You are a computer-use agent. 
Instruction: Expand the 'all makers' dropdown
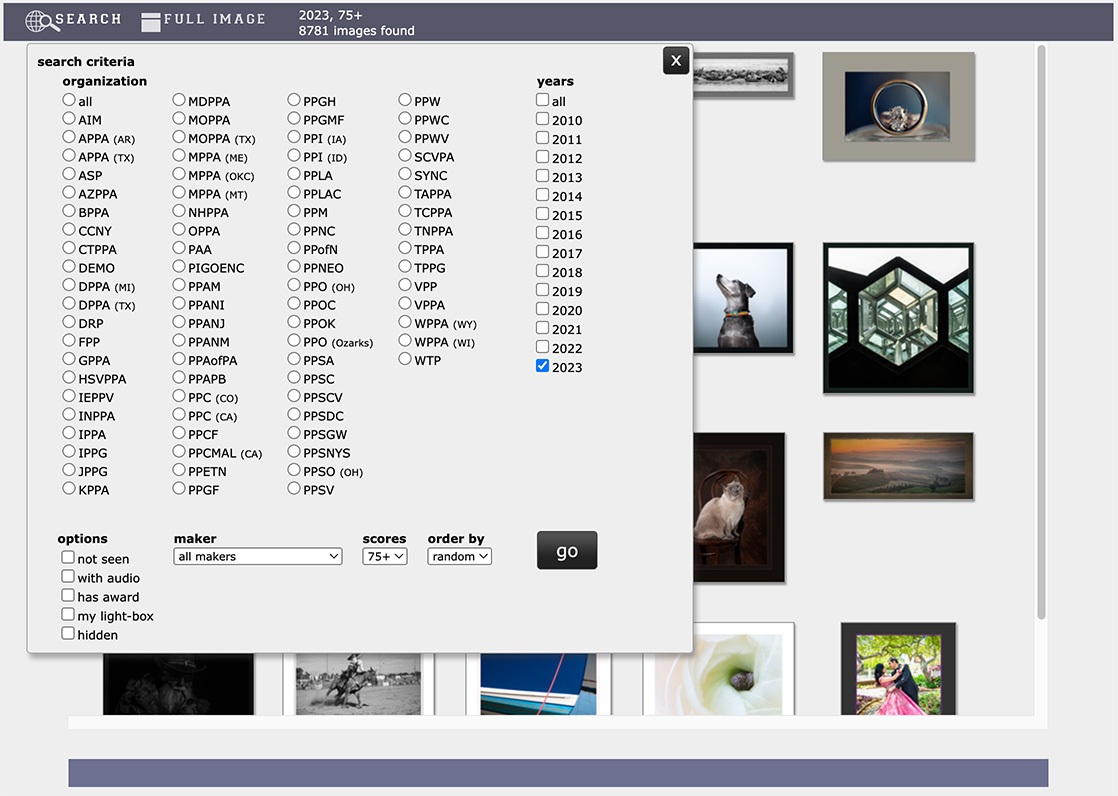[258, 556]
